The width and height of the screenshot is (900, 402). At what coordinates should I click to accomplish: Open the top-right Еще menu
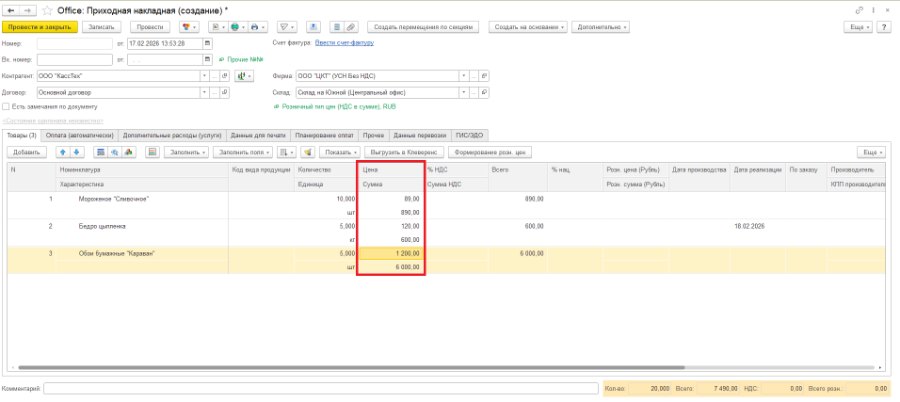(859, 27)
